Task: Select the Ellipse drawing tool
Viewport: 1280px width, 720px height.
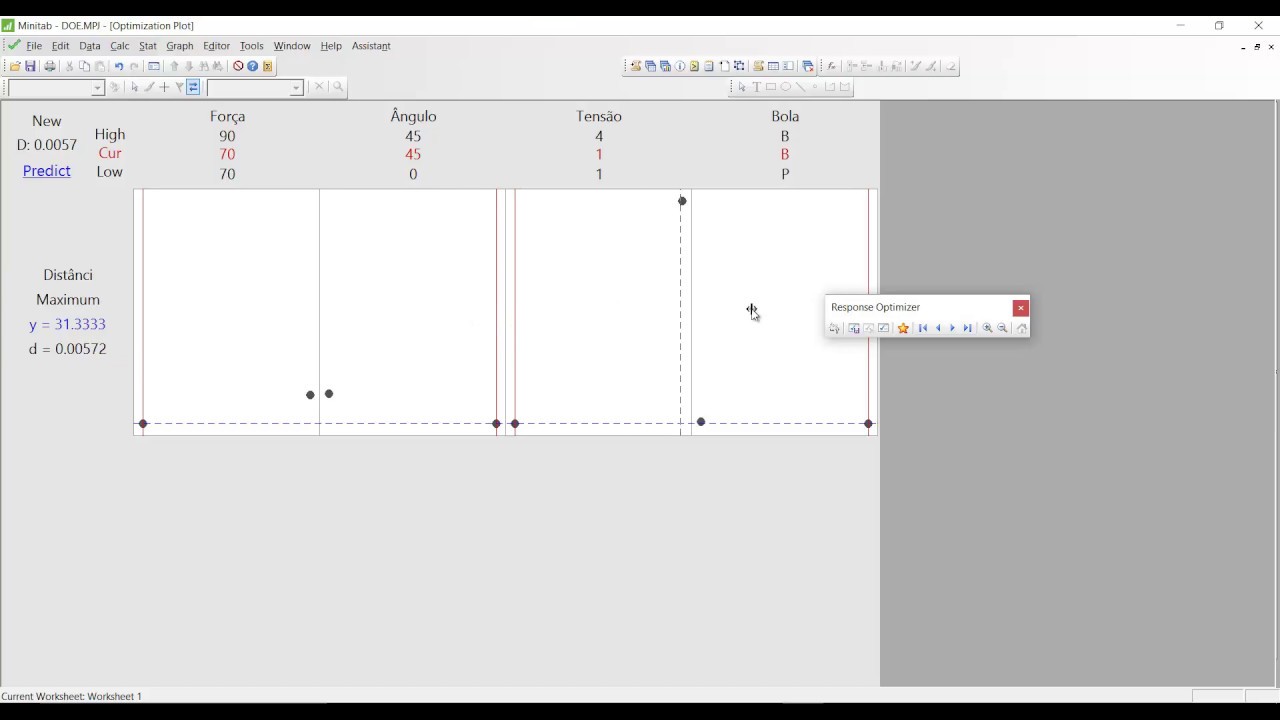Action: point(785,87)
